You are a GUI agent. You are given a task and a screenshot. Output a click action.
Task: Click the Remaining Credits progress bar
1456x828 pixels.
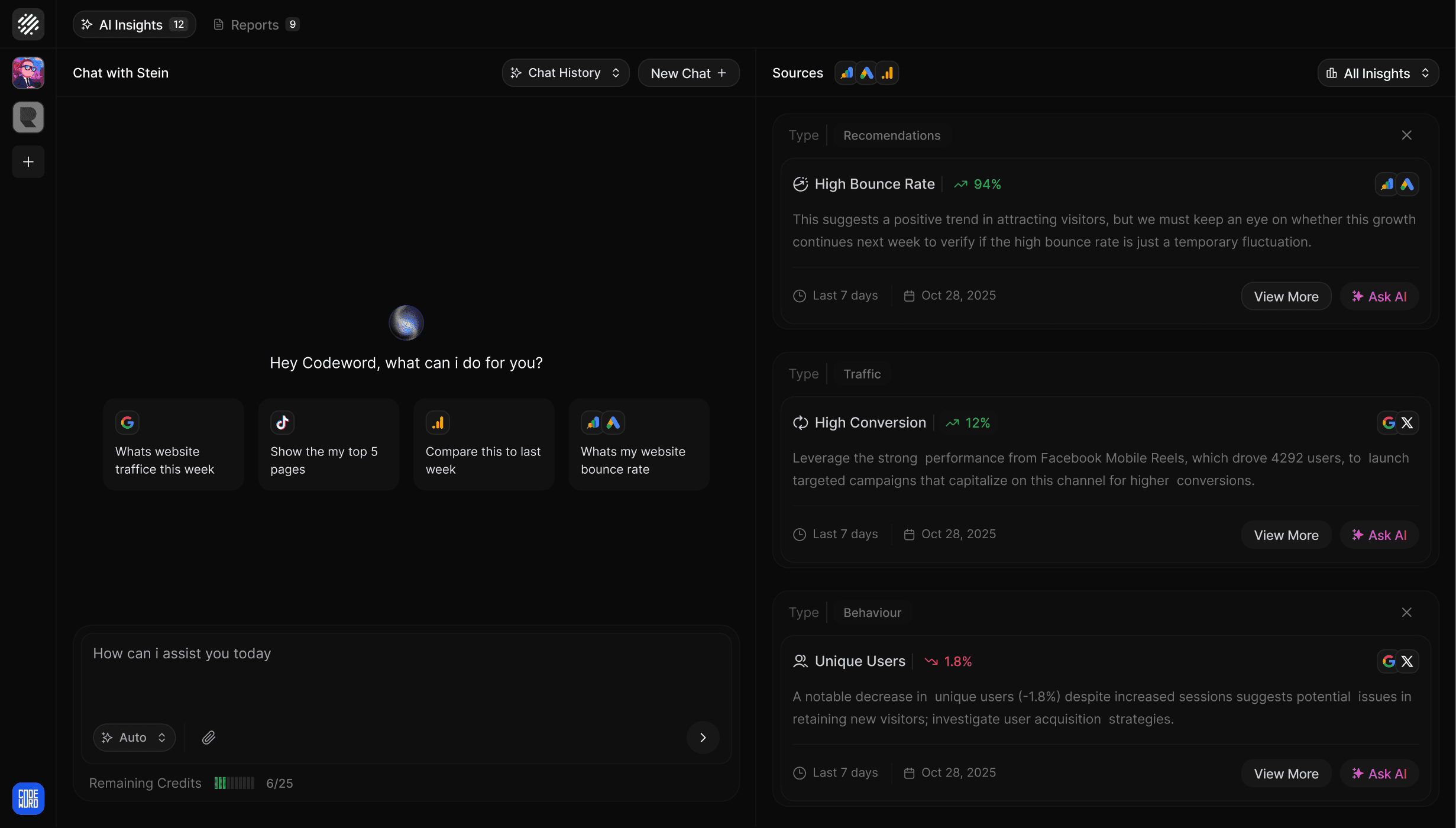click(x=234, y=783)
